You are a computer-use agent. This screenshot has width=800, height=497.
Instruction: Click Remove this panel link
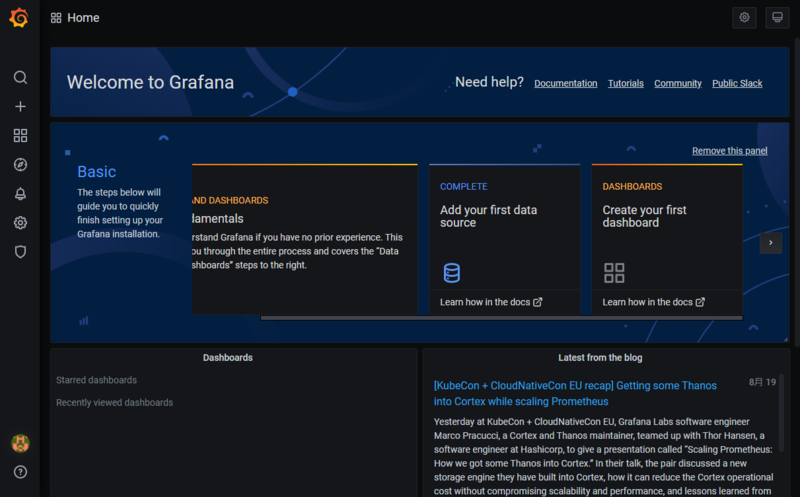tap(730, 151)
